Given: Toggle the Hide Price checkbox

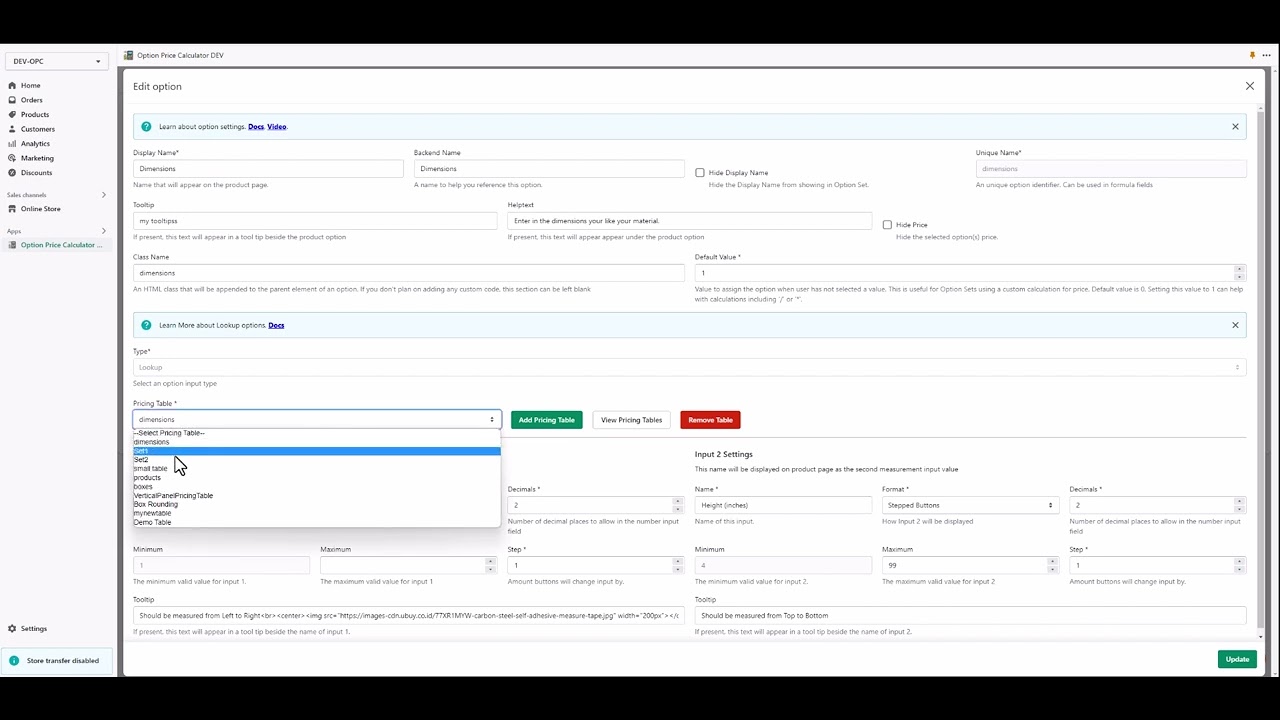Looking at the screenshot, I should coord(887,225).
